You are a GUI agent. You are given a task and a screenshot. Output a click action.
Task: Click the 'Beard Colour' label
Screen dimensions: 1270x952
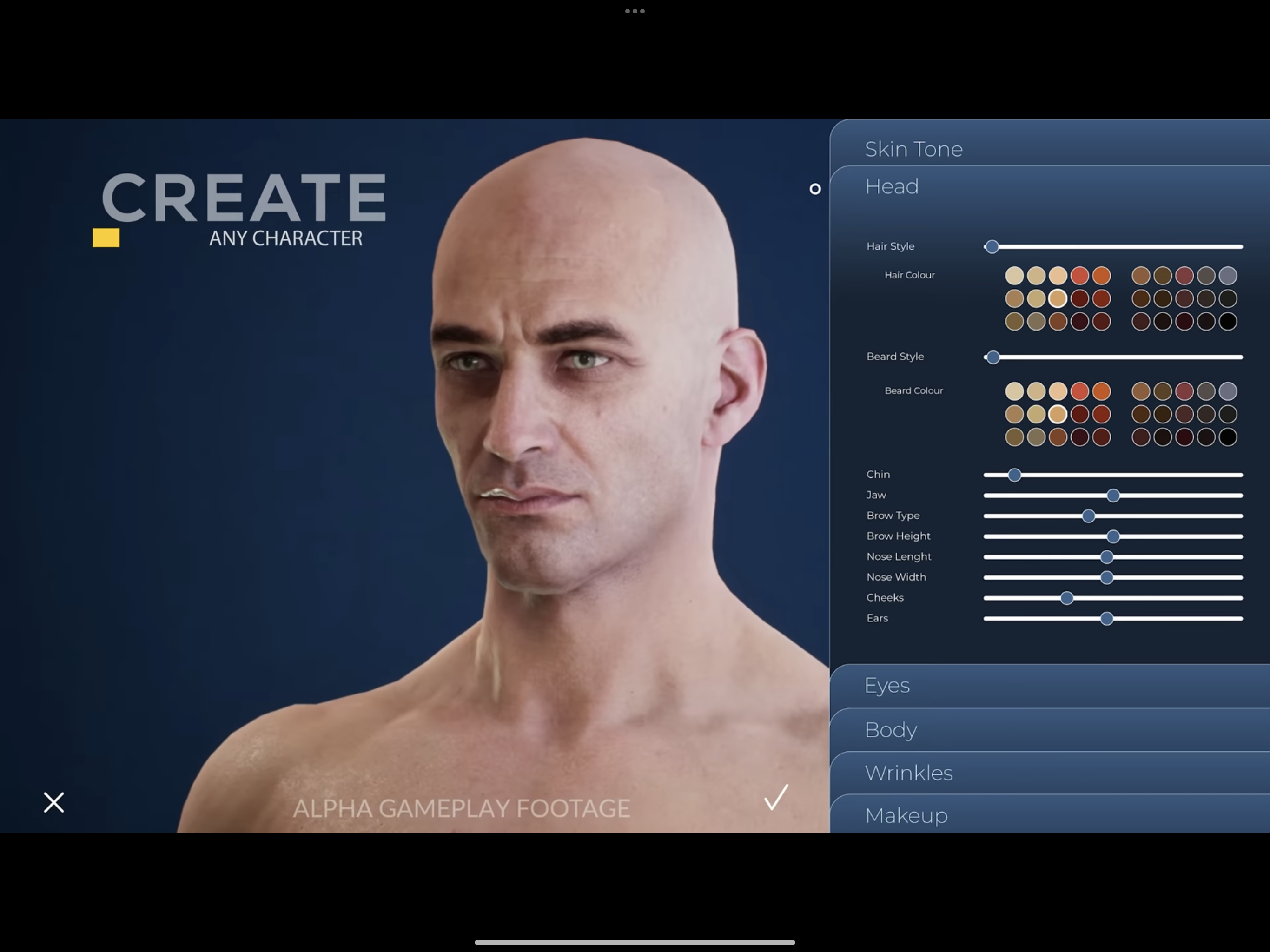pos(913,390)
